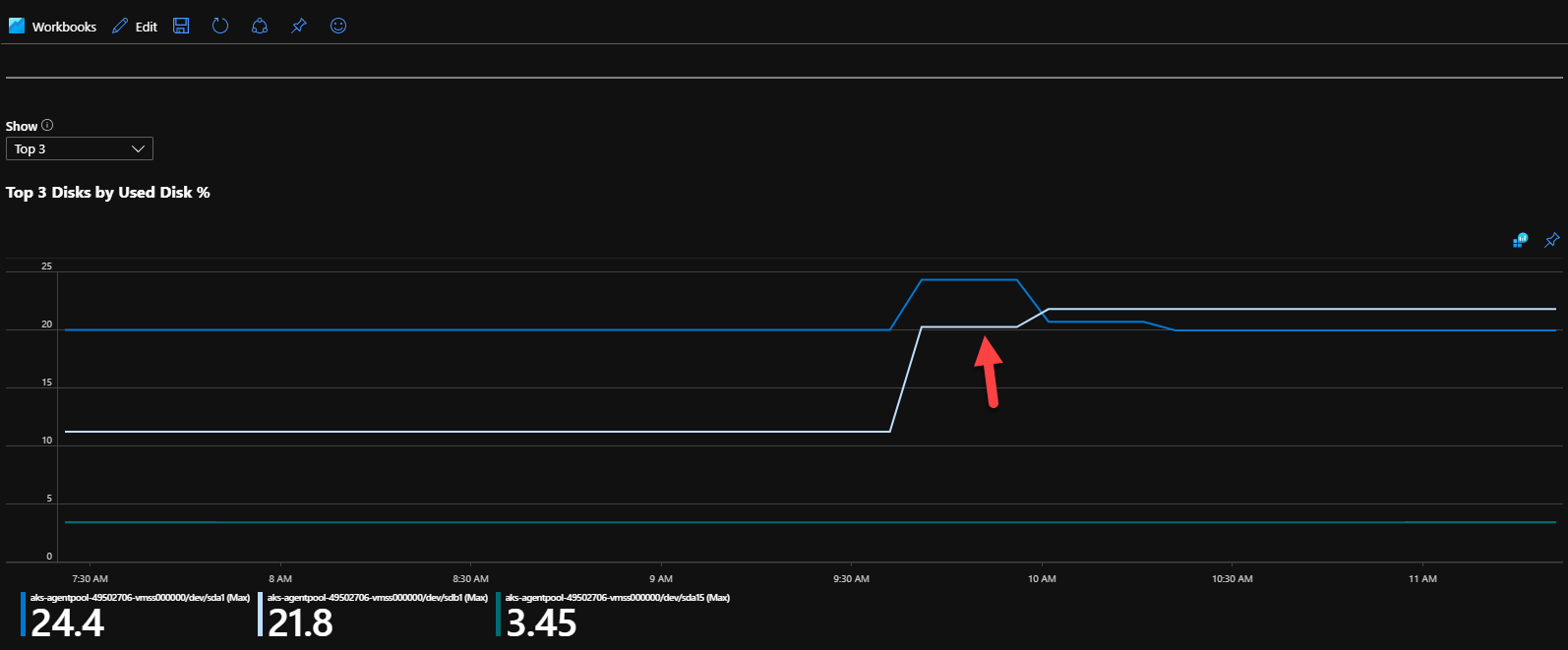Click the 10 AM axis label
The height and width of the screenshot is (650, 1568).
(1042, 578)
